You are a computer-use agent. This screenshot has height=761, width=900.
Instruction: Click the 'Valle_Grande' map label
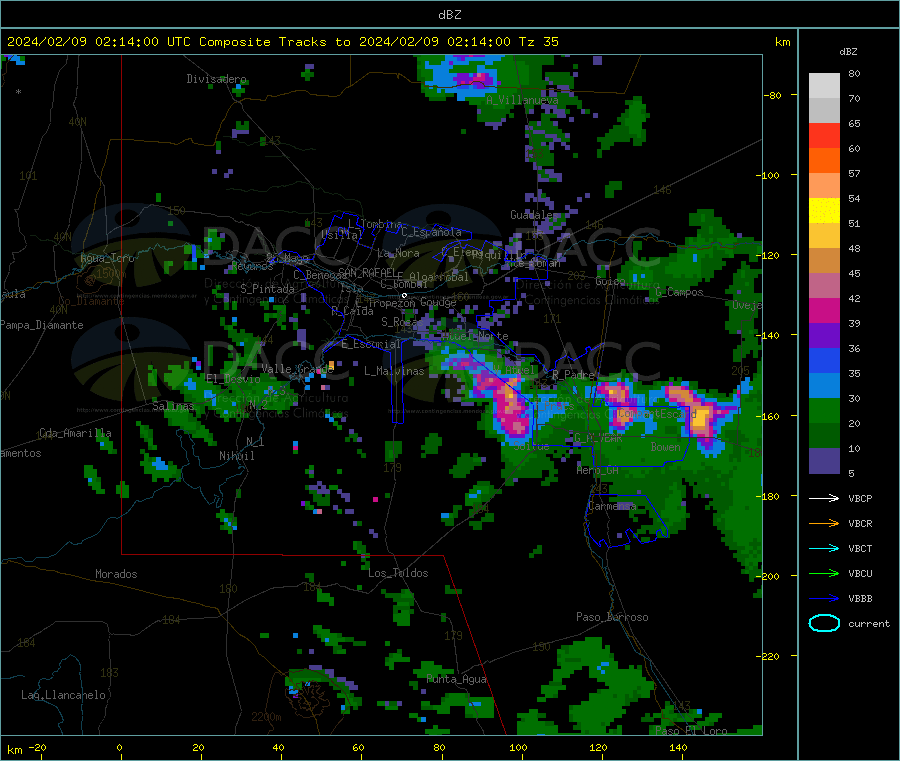point(297,368)
